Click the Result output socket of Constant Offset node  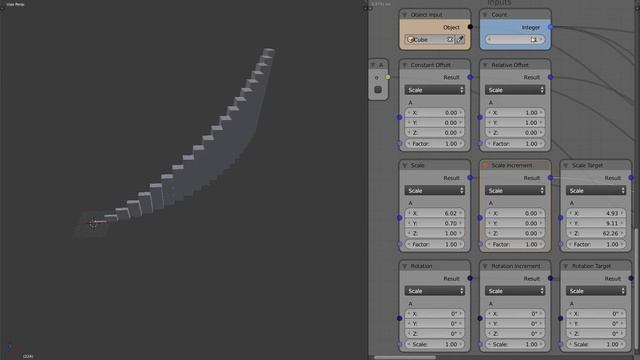(470, 77)
